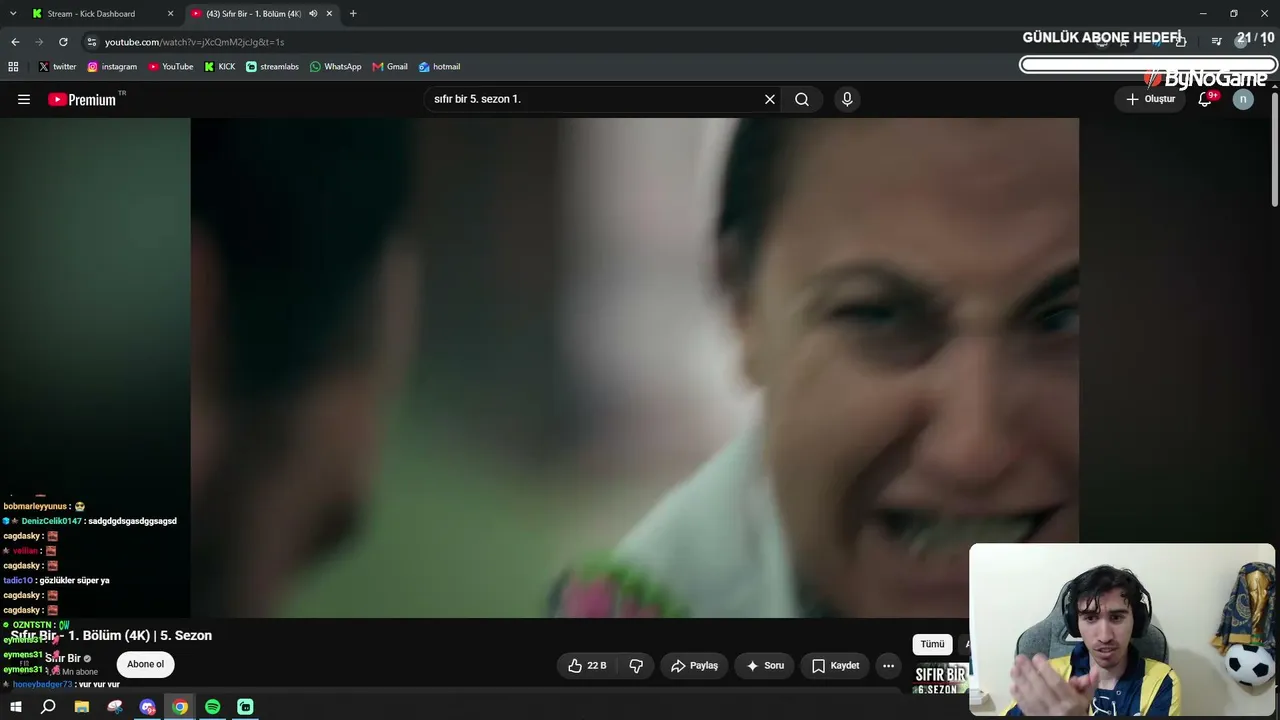Open more actions for the video
Viewport: 1280px width, 720px height.
888,665
